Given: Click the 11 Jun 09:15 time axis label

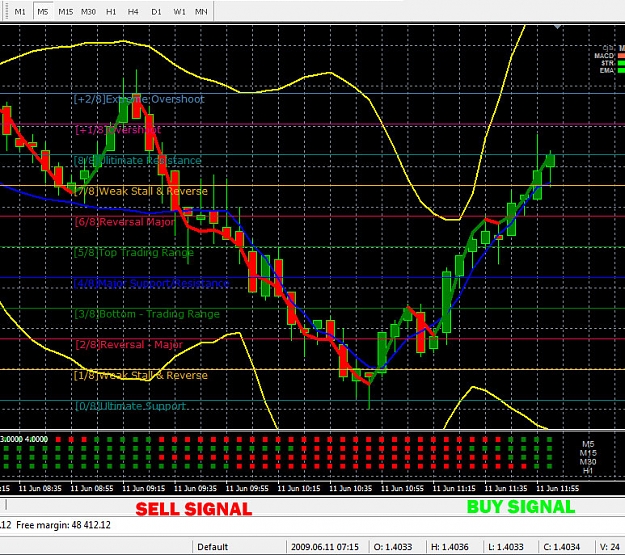Looking at the screenshot, I should point(143,488).
